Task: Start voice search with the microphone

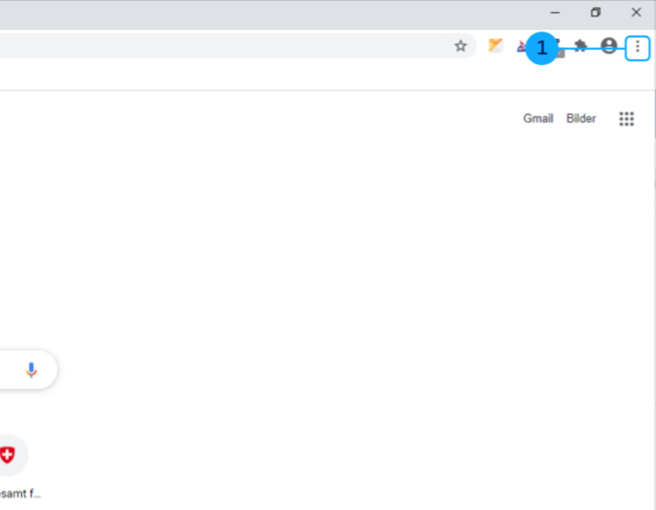Action: tap(31, 370)
